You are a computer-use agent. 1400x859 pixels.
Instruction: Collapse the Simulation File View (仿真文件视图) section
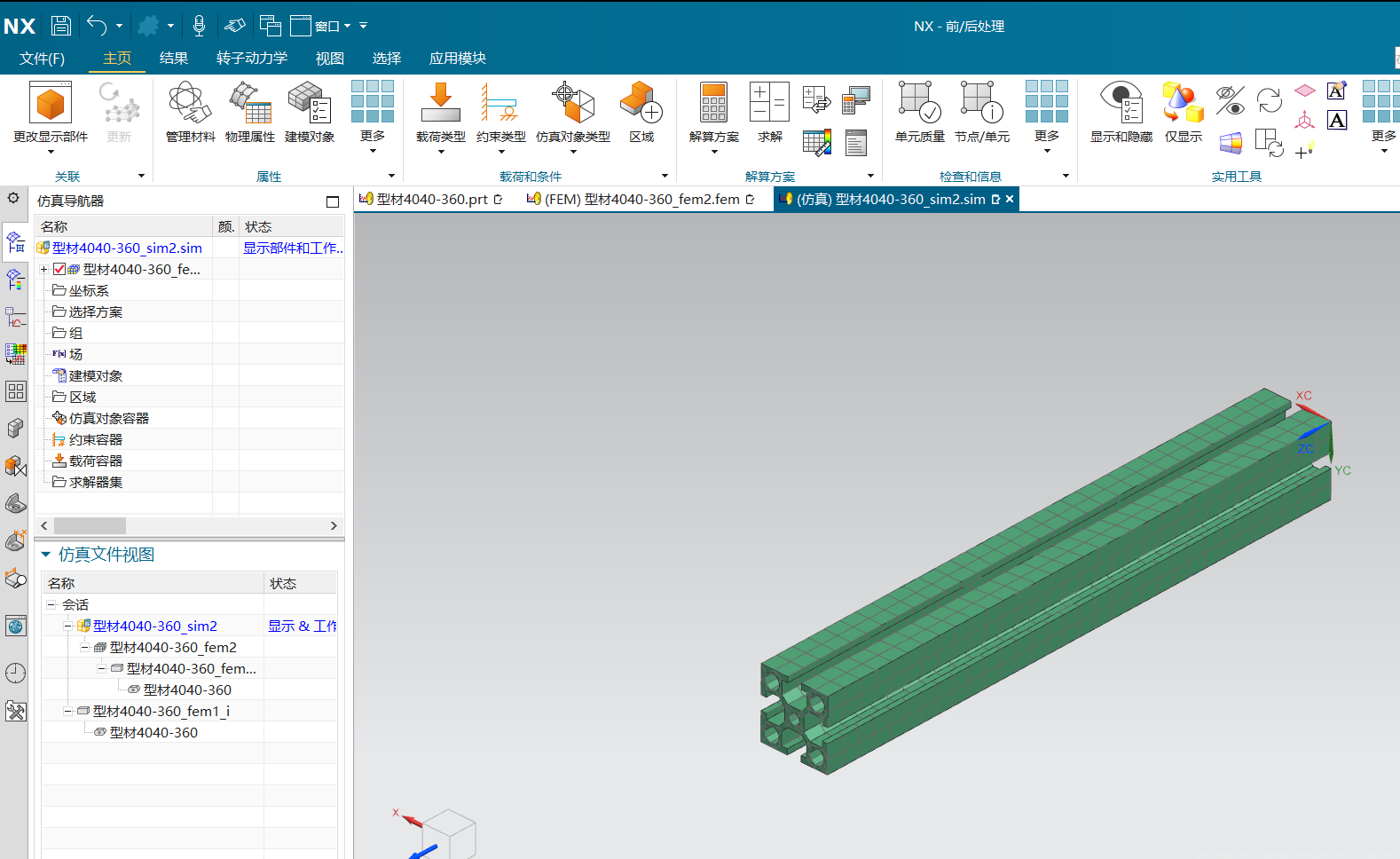(46, 555)
